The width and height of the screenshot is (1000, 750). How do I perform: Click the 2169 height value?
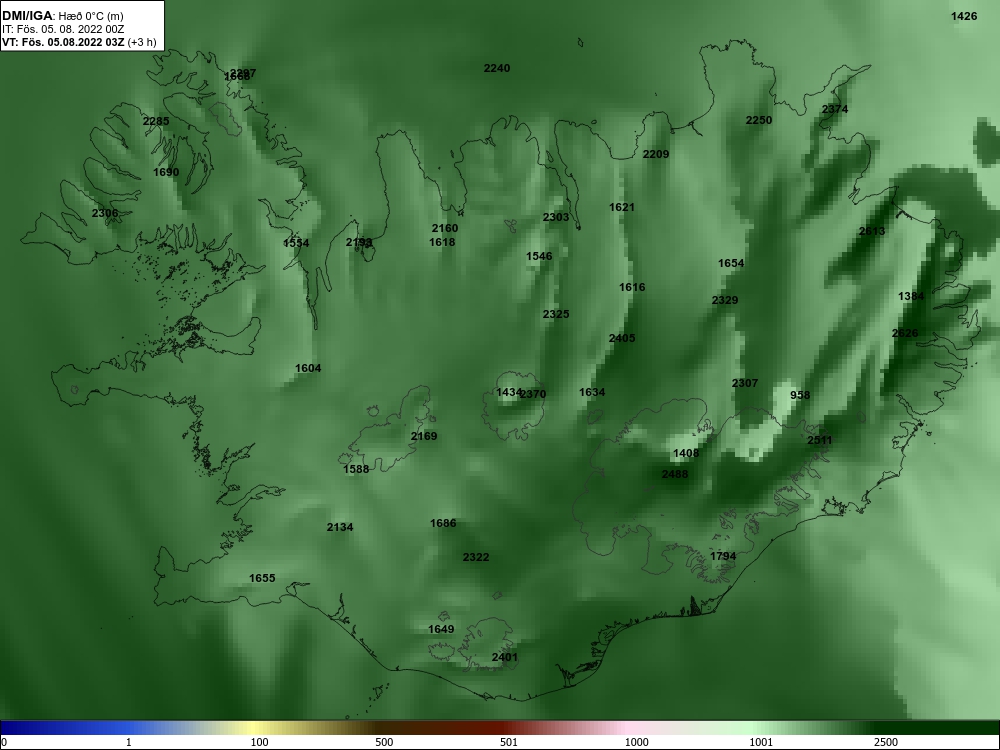[424, 436]
